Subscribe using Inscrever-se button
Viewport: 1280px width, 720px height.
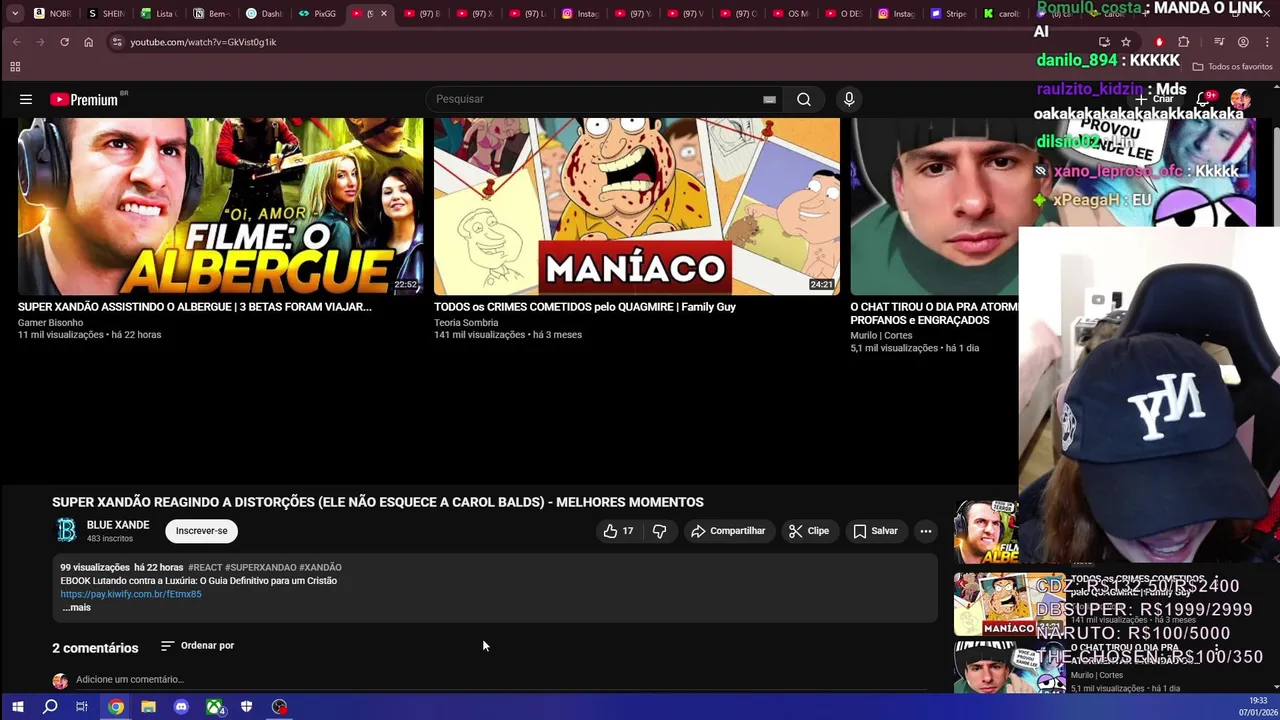tap(202, 531)
